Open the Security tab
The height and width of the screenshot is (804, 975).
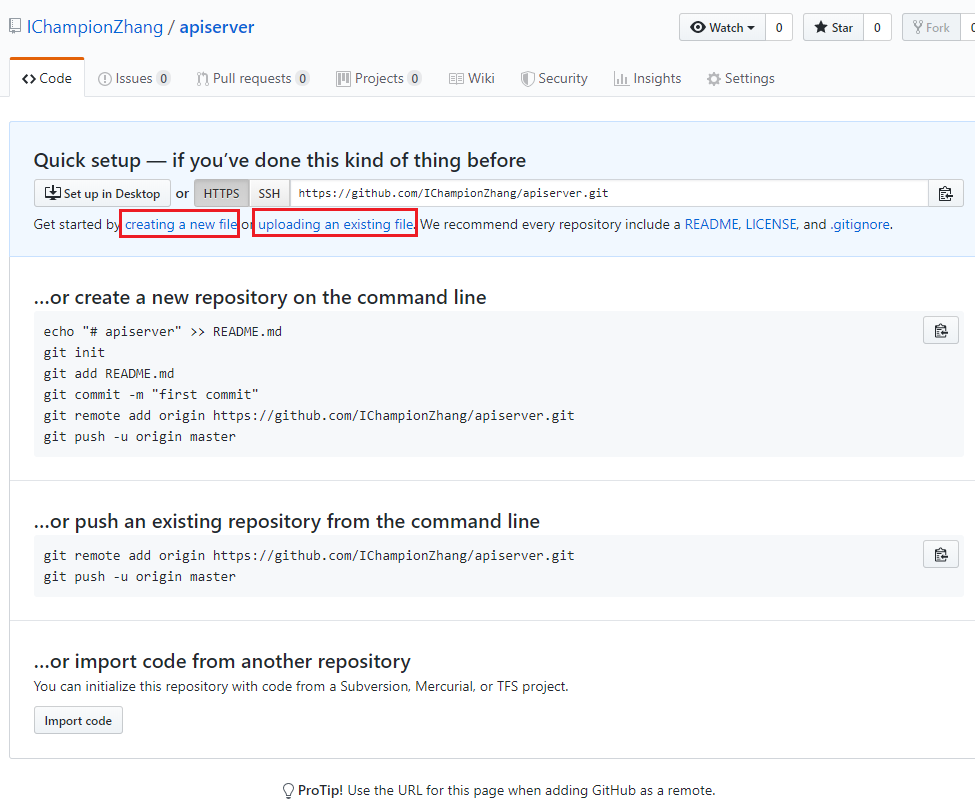[x=554, y=78]
